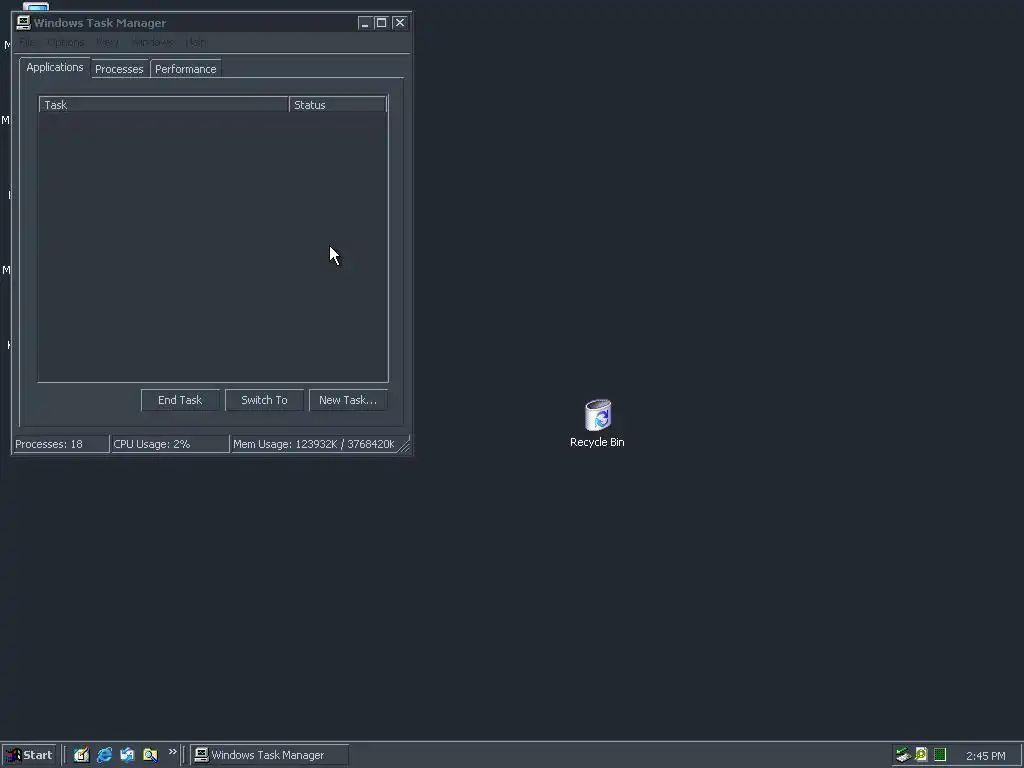
Task: Click the green CPU usage tray icon
Action: point(940,755)
